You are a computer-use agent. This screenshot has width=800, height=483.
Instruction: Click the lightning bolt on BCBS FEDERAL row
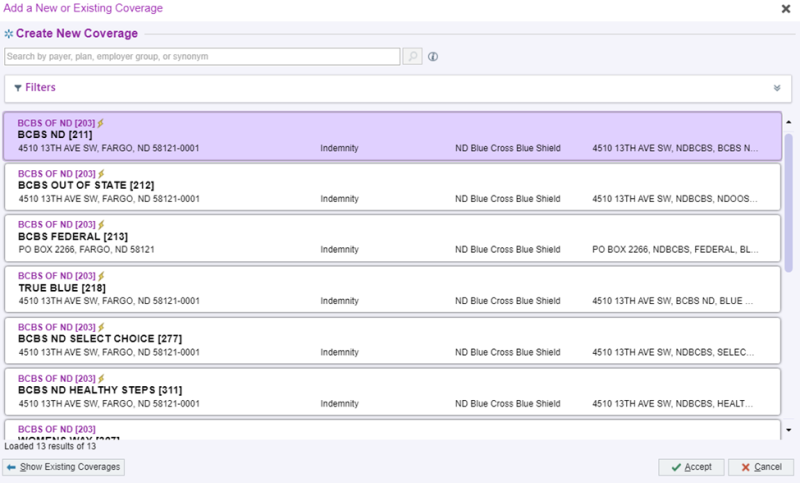pos(101,225)
